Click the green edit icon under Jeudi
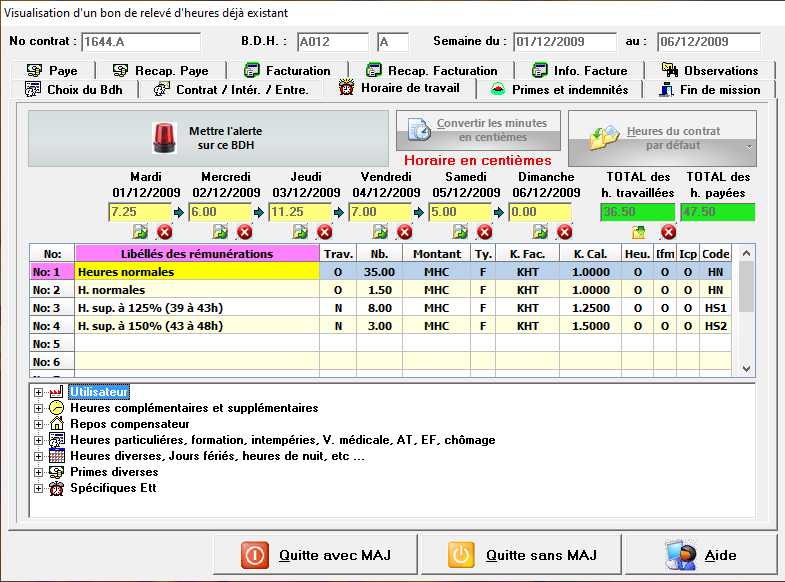 click(301, 232)
